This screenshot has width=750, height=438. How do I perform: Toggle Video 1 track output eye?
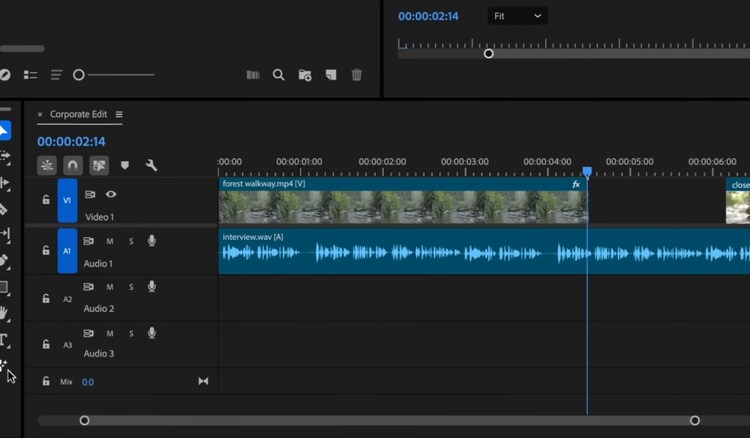click(x=111, y=195)
